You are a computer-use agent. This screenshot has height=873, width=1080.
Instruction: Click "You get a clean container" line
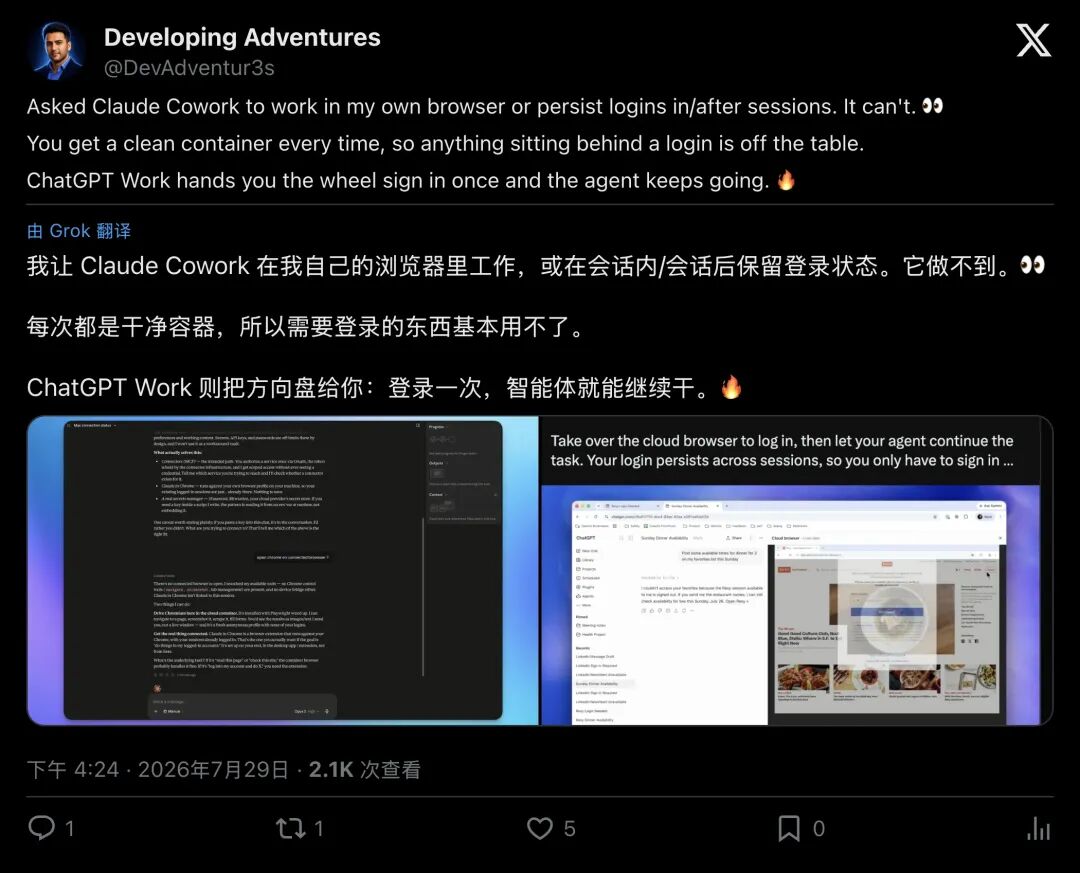(x=445, y=143)
